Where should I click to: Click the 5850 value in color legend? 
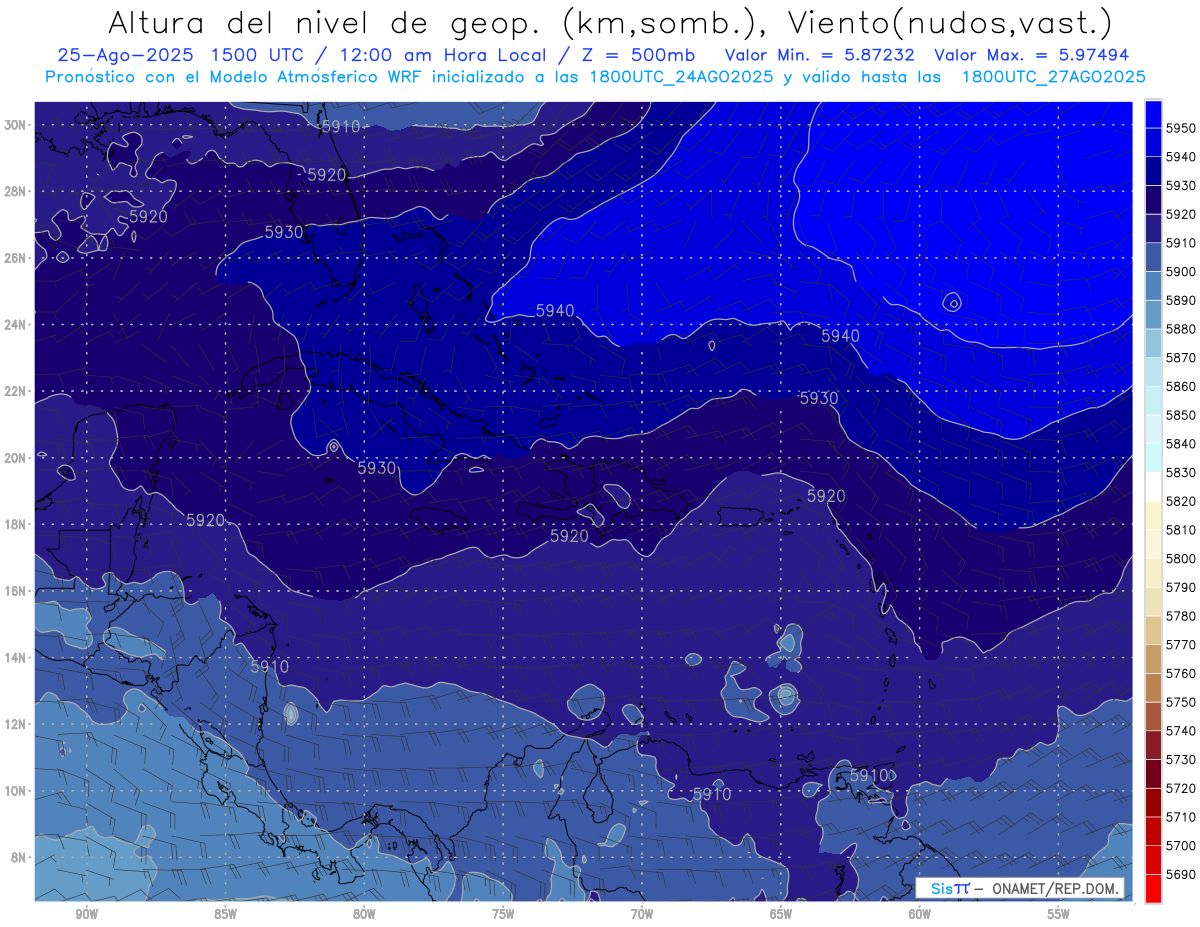pos(1182,415)
